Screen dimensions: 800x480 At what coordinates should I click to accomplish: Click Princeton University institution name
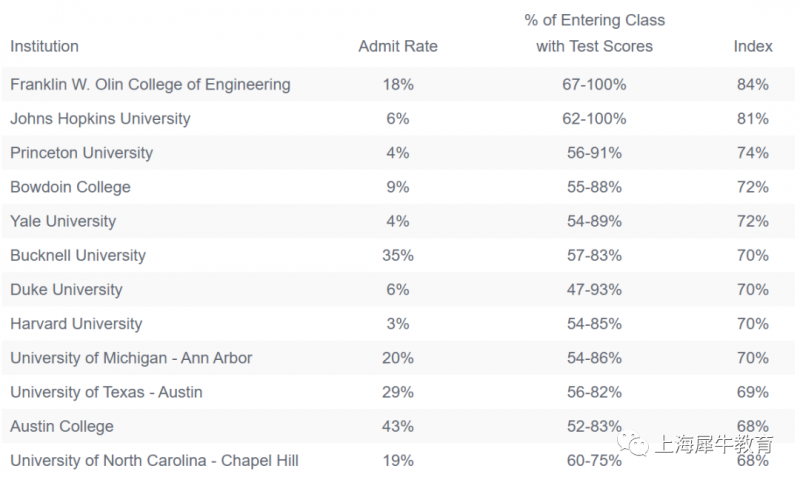point(82,153)
